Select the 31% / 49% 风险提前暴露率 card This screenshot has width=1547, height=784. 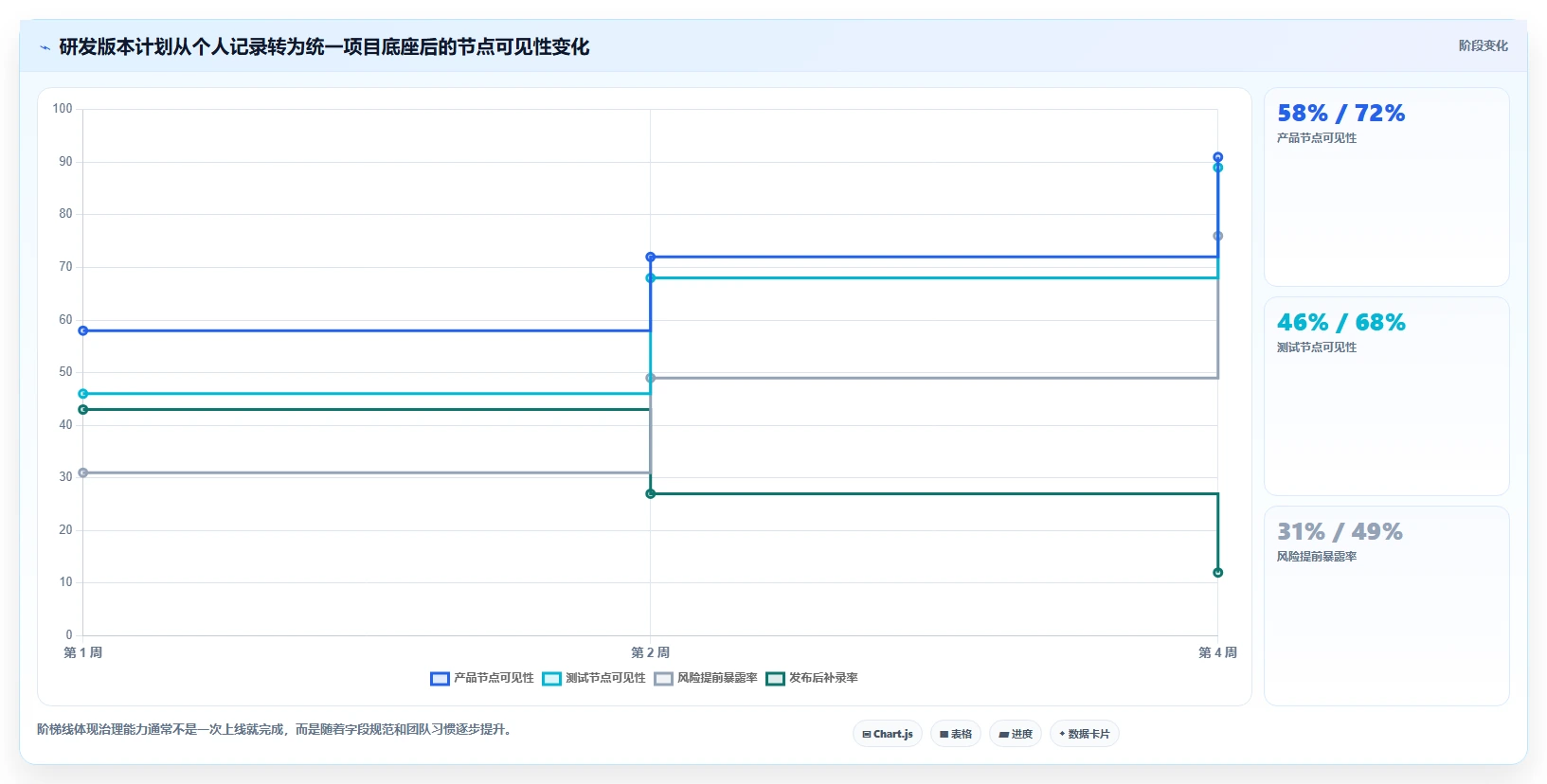coord(1386,606)
